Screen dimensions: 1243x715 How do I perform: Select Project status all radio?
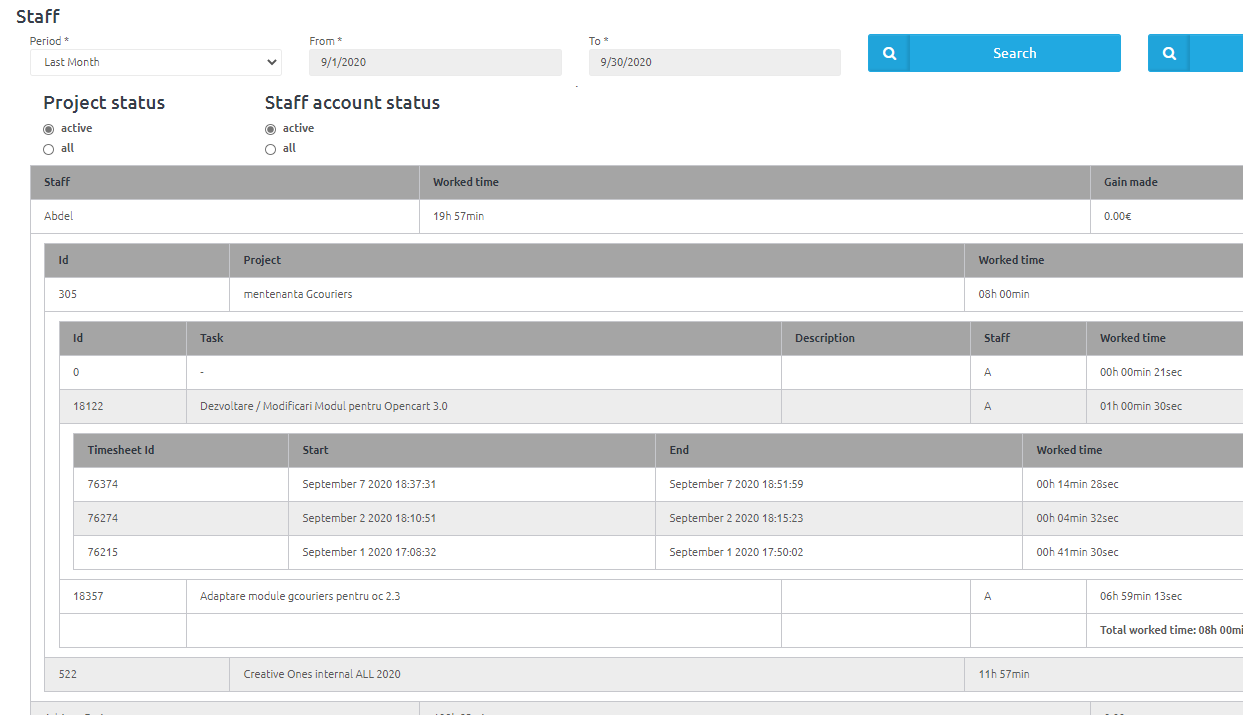[x=49, y=149]
